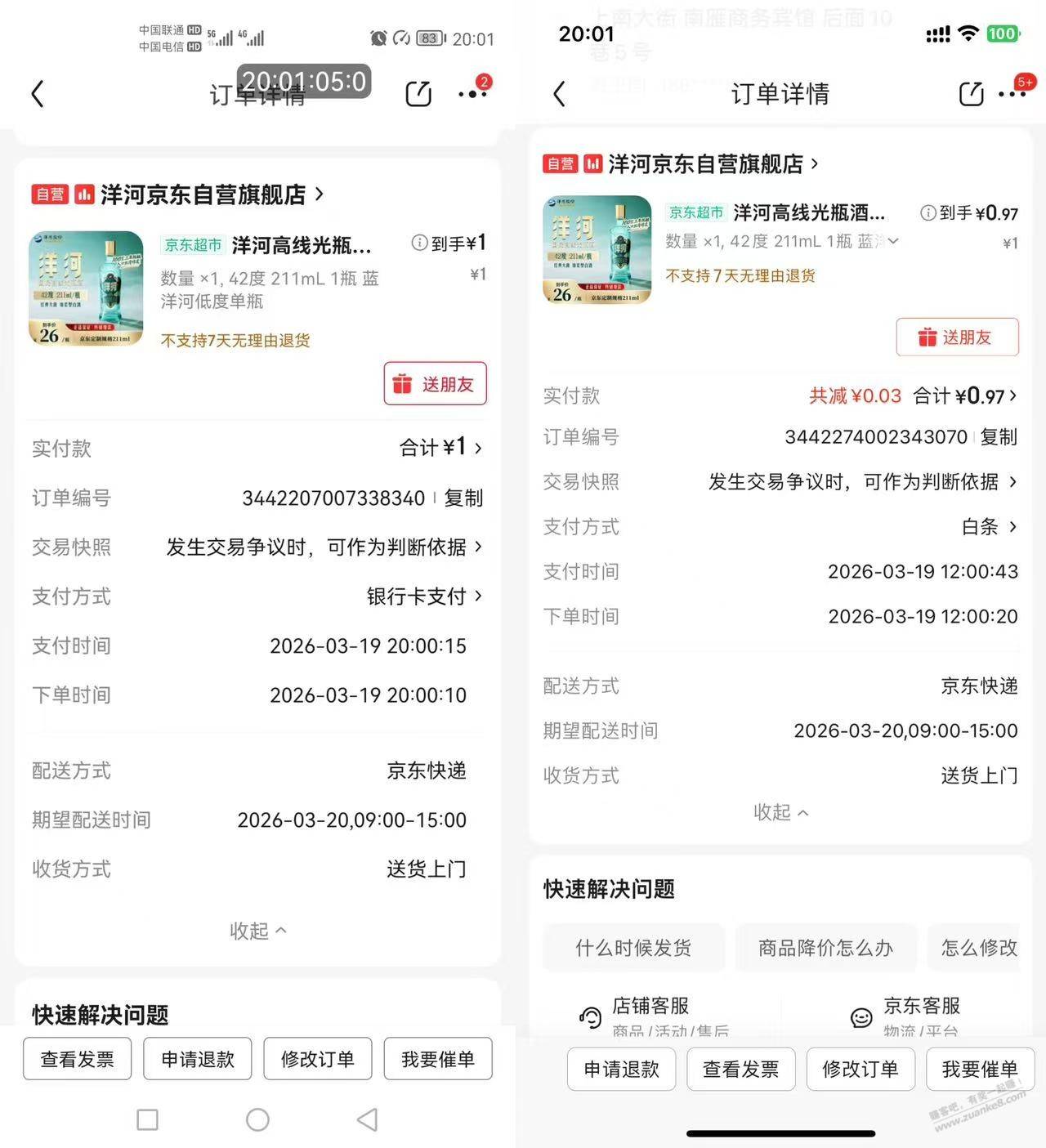Copy order number 3442207007338340

click(463, 498)
